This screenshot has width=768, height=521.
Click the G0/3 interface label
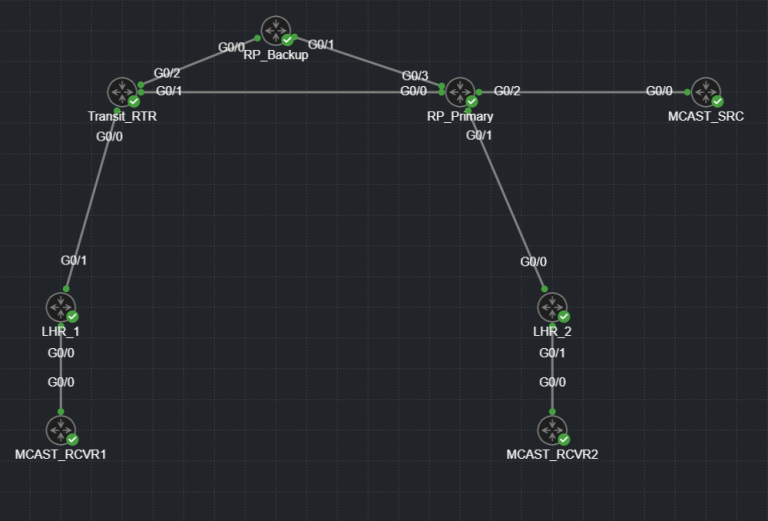[415, 76]
